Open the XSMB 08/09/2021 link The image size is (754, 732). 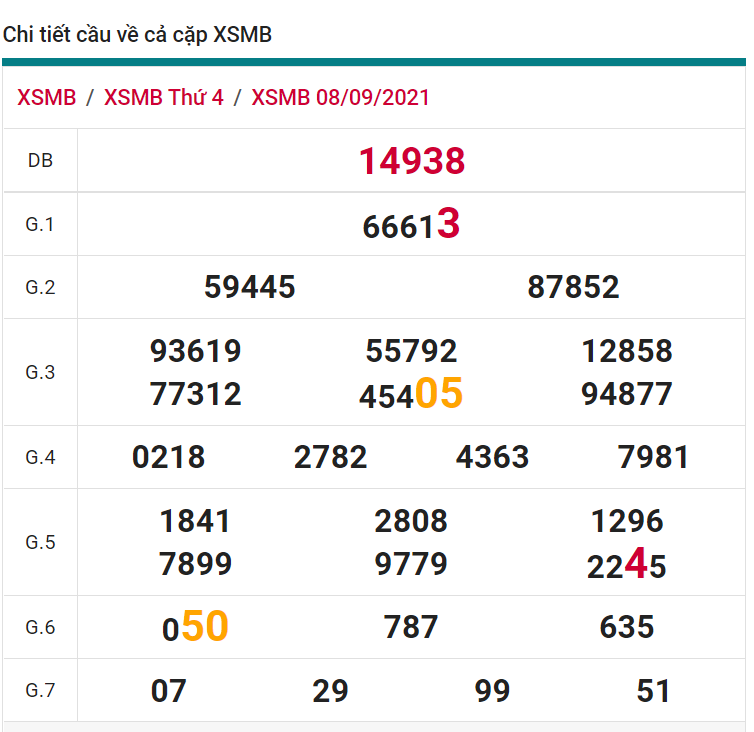point(340,98)
